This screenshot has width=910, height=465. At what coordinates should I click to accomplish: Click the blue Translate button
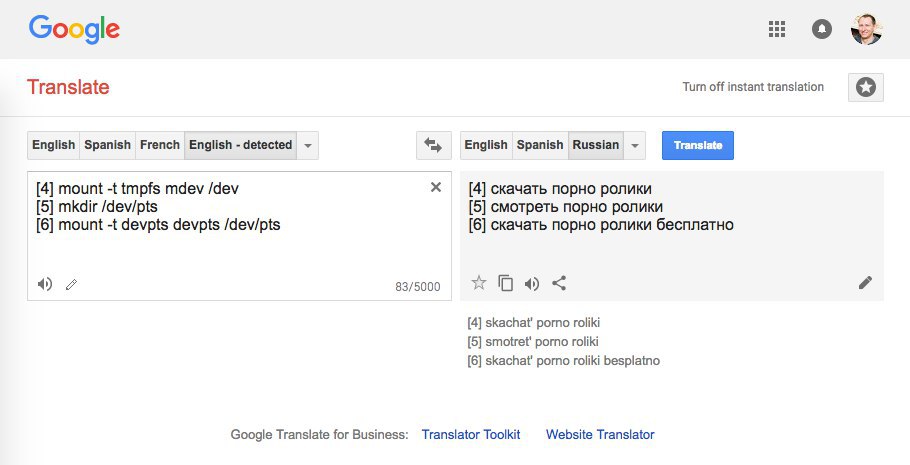coord(698,145)
